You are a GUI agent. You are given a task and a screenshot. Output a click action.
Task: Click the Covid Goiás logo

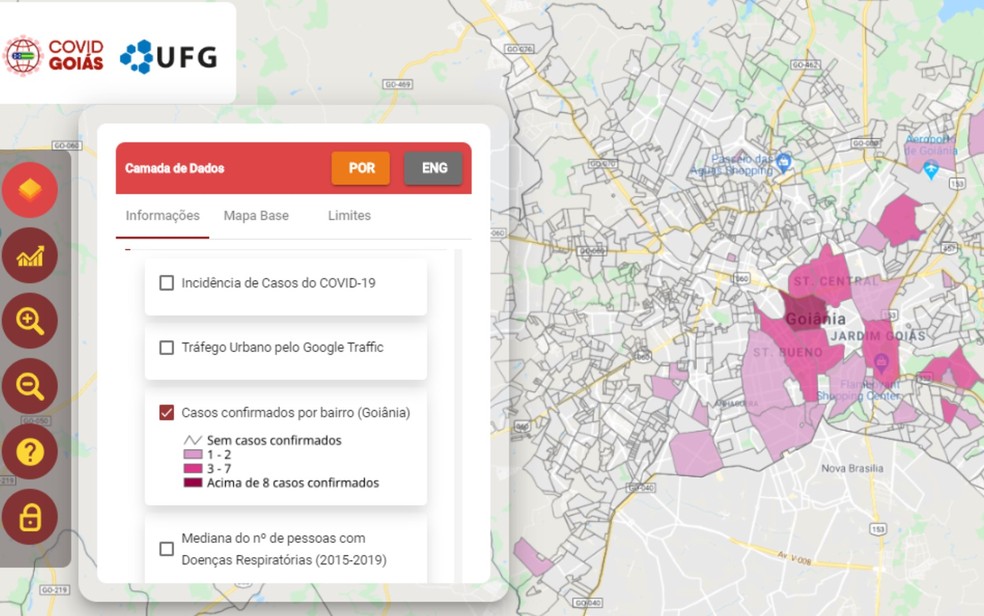coord(54,56)
